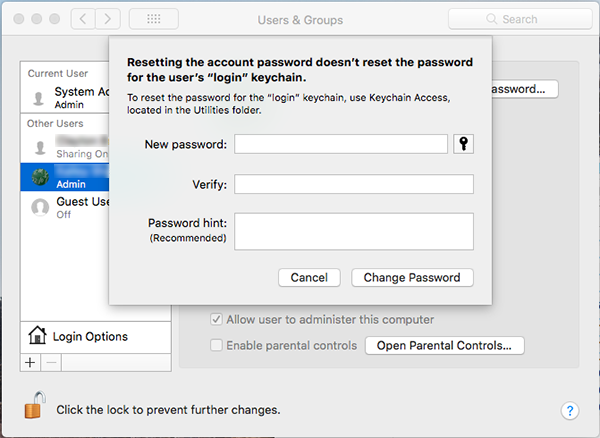Select the highlighted Admin user avatar
This screenshot has width=600, height=438.
[40, 177]
